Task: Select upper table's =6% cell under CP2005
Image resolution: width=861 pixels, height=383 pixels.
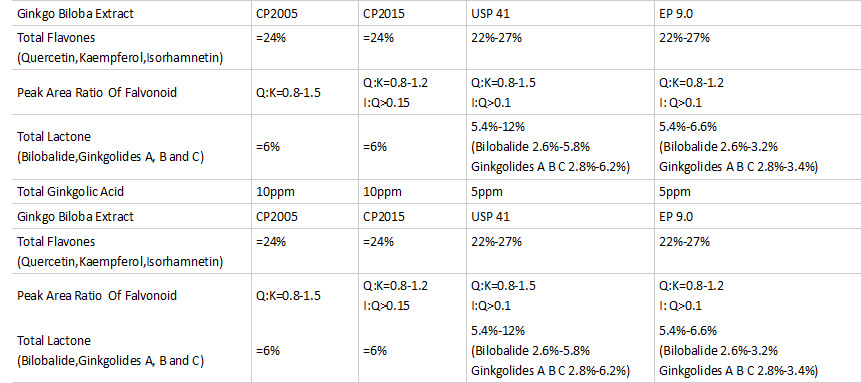Action: (269, 147)
